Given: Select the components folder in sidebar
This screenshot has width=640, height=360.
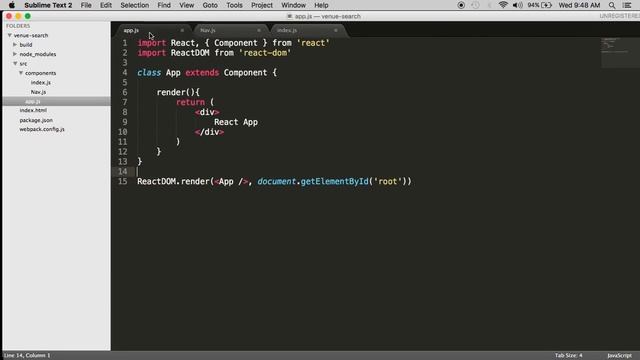Looking at the screenshot, I should (x=40, y=73).
